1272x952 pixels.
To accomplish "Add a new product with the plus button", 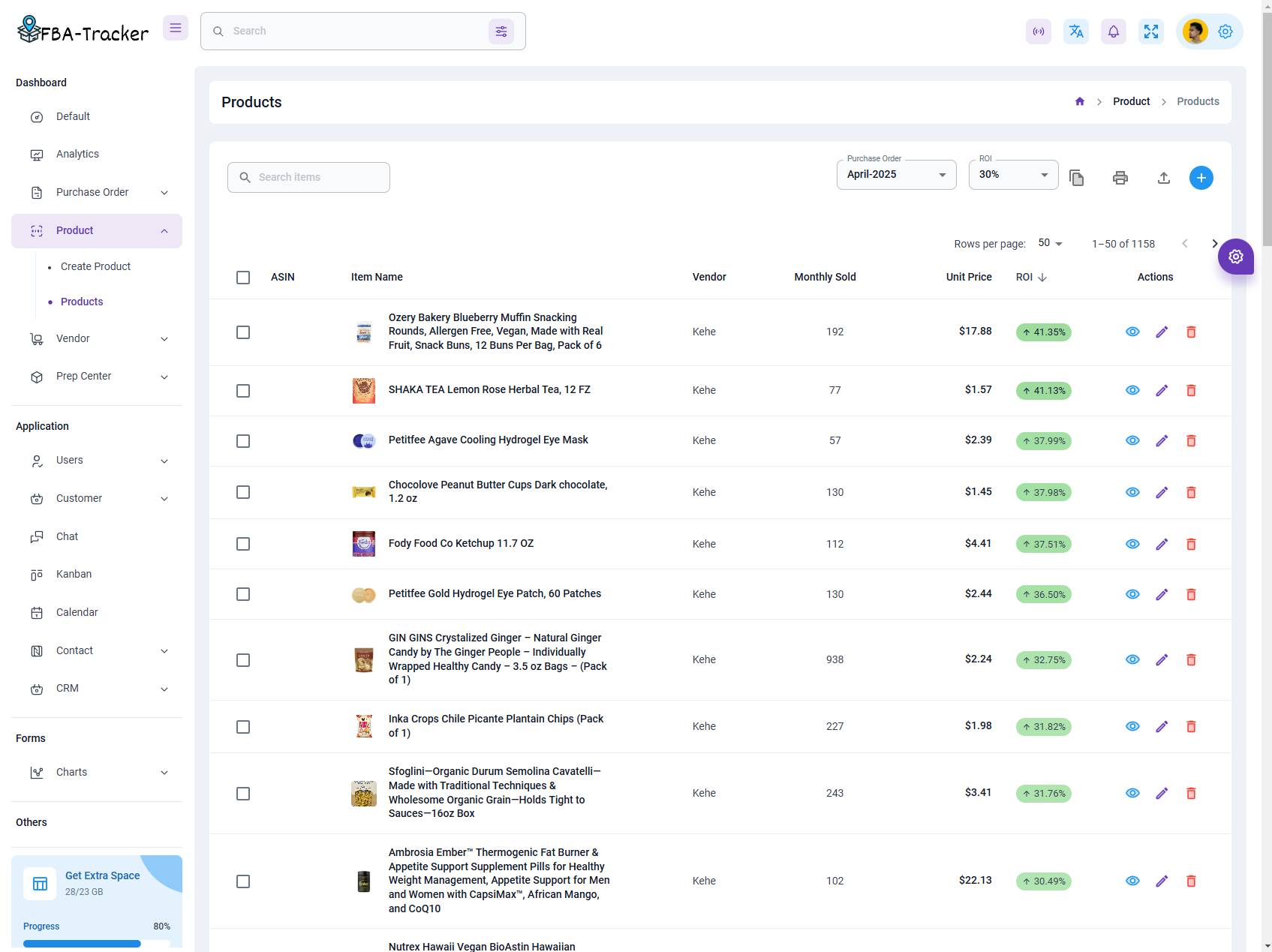I will [x=1201, y=178].
